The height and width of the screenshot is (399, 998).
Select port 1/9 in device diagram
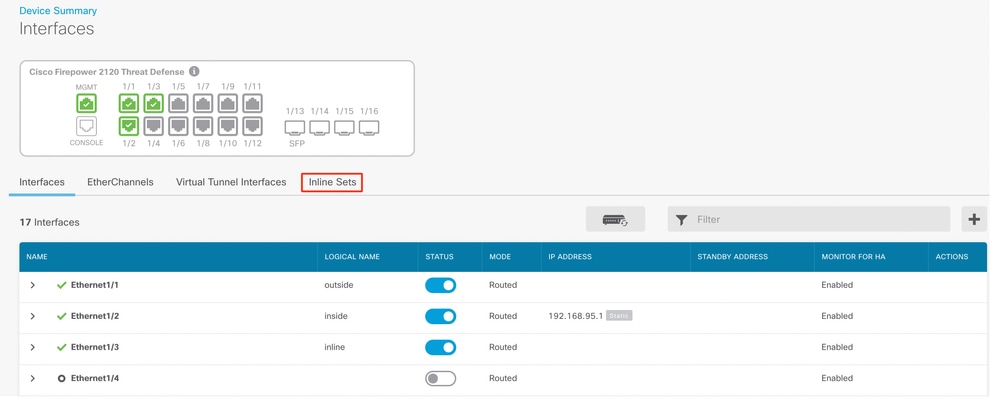[x=228, y=103]
